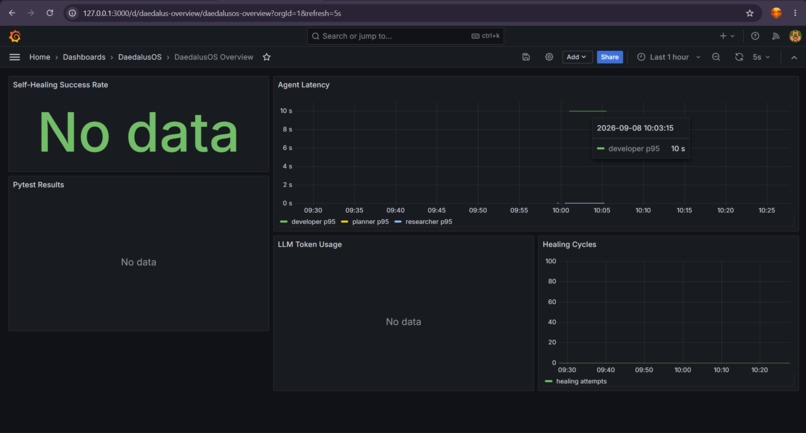Click the 100 label on Healing Cycles axis
The width and height of the screenshot is (806, 433).
pos(551,261)
